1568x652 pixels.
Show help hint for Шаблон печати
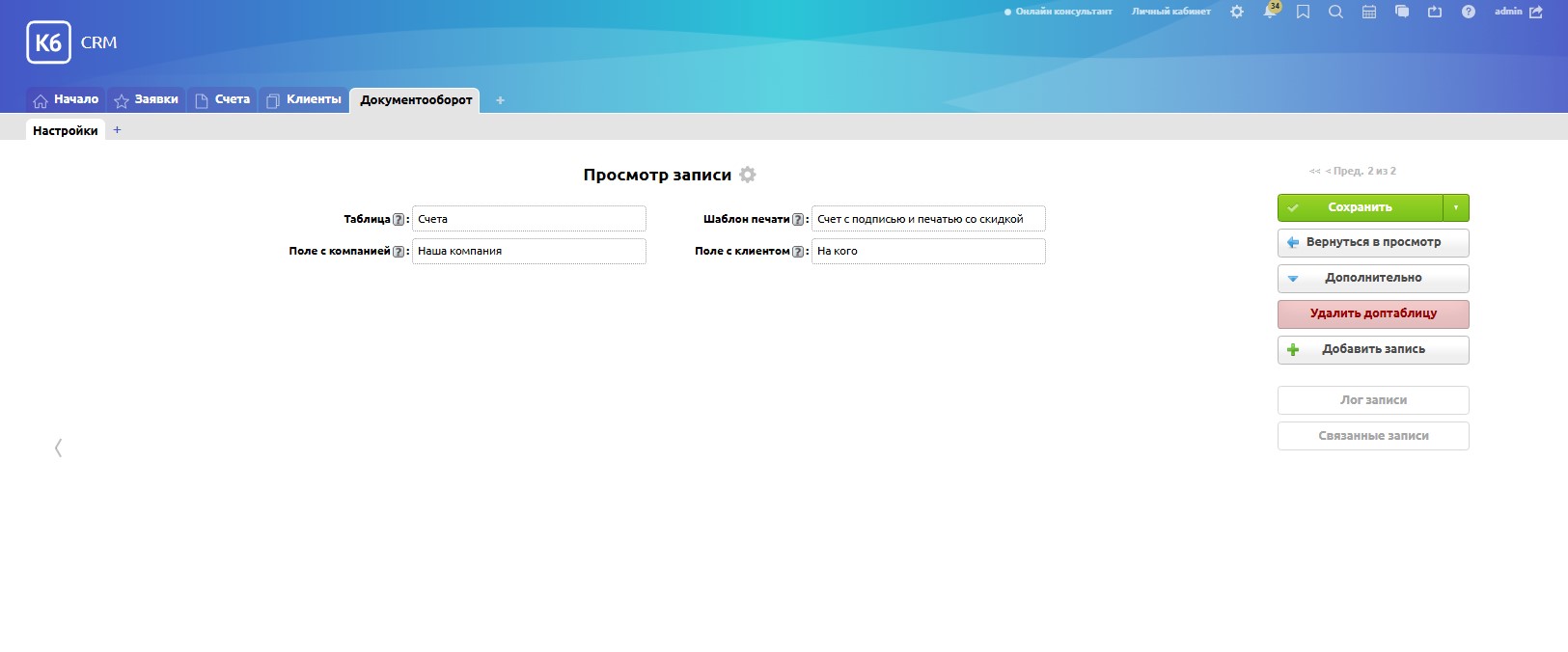[x=798, y=220]
